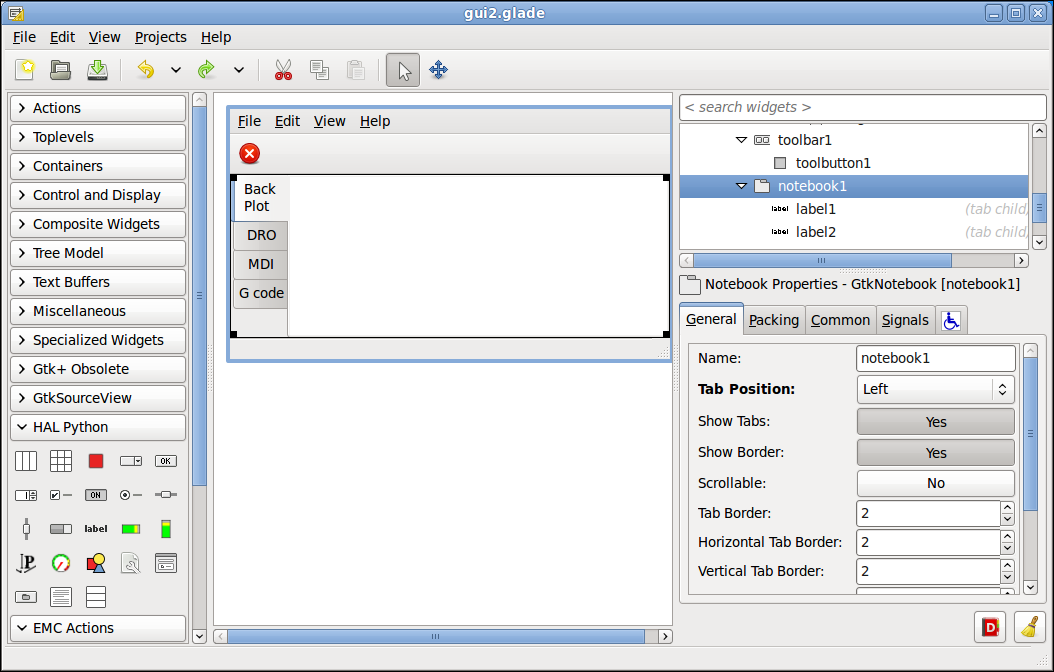Click the Paste clipboard icon
The width and height of the screenshot is (1054, 672).
pos(356,69)
